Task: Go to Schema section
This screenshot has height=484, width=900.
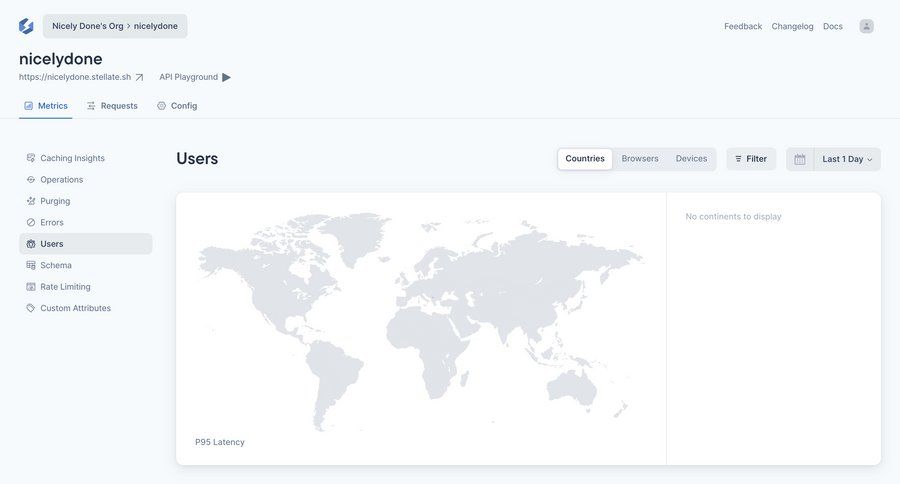Action: pyautogui.click(x=86, y=265)
